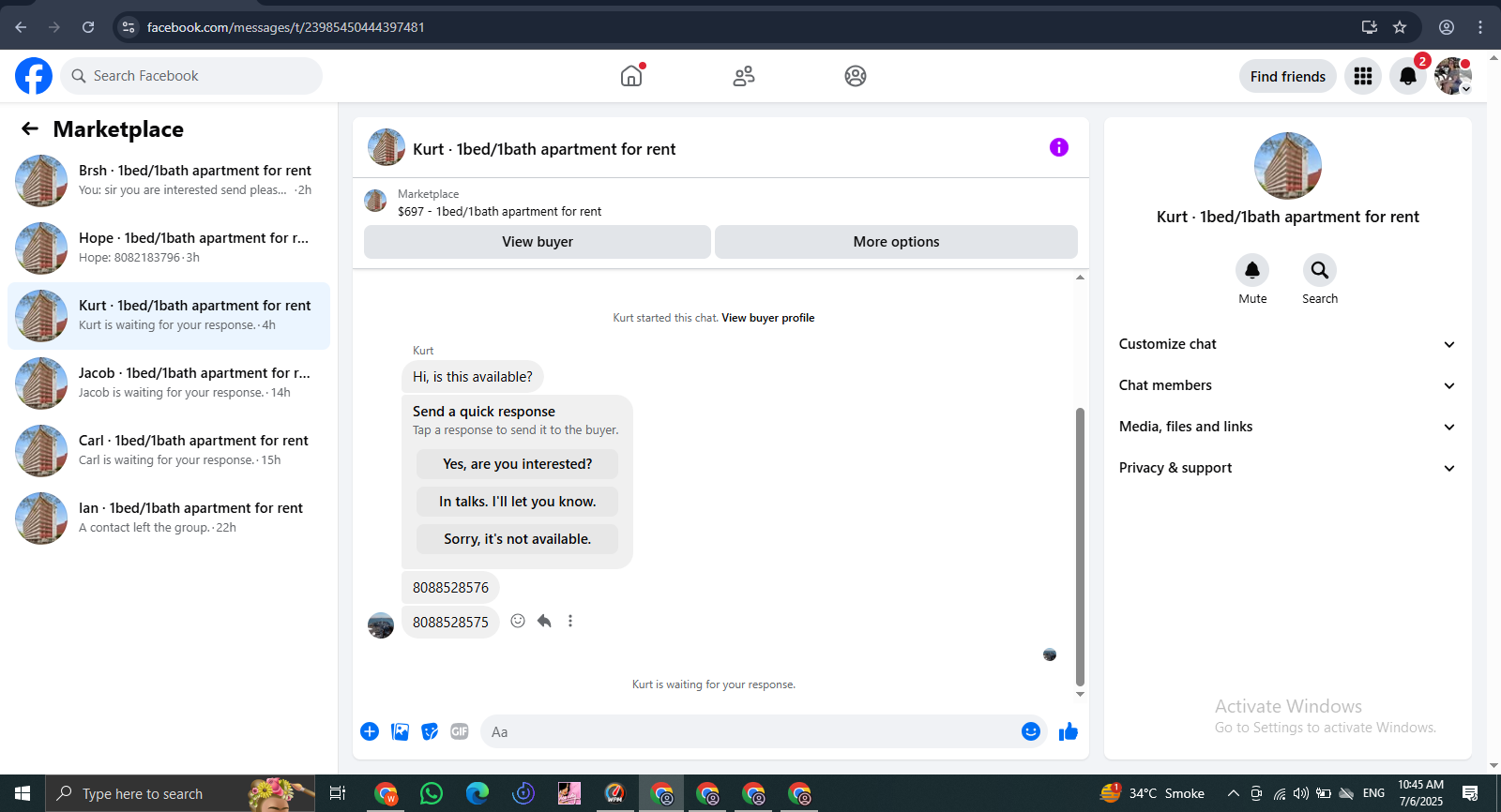Image resolution: width=1501 pixels, height=812 pixels.
Task: Open conversation information purple icon
Action: [1059, 147]
